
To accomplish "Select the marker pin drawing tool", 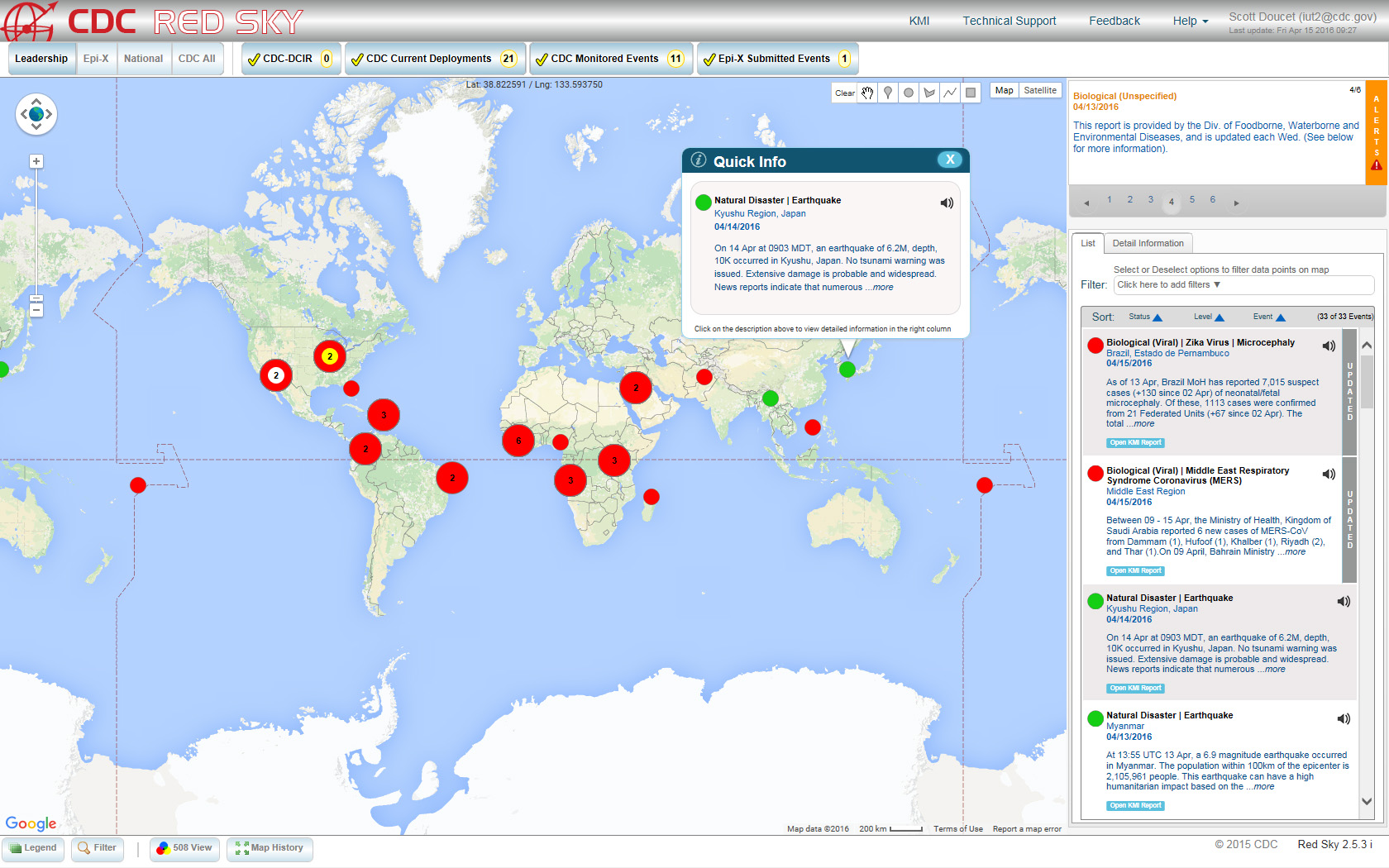I will pyautogui.click(x=888, y=93).
